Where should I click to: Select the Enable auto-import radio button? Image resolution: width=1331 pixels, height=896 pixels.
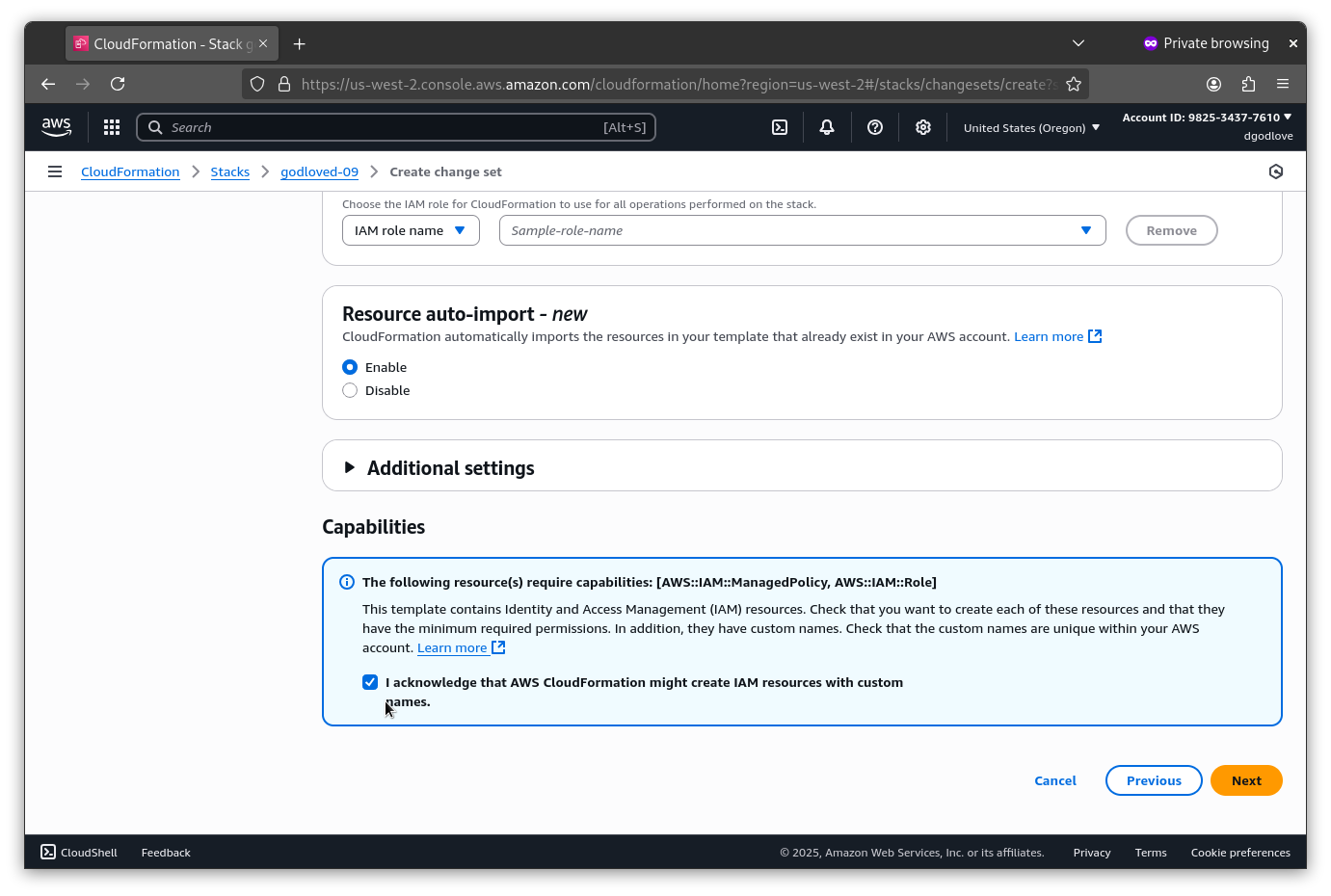(x=350, y=367)
